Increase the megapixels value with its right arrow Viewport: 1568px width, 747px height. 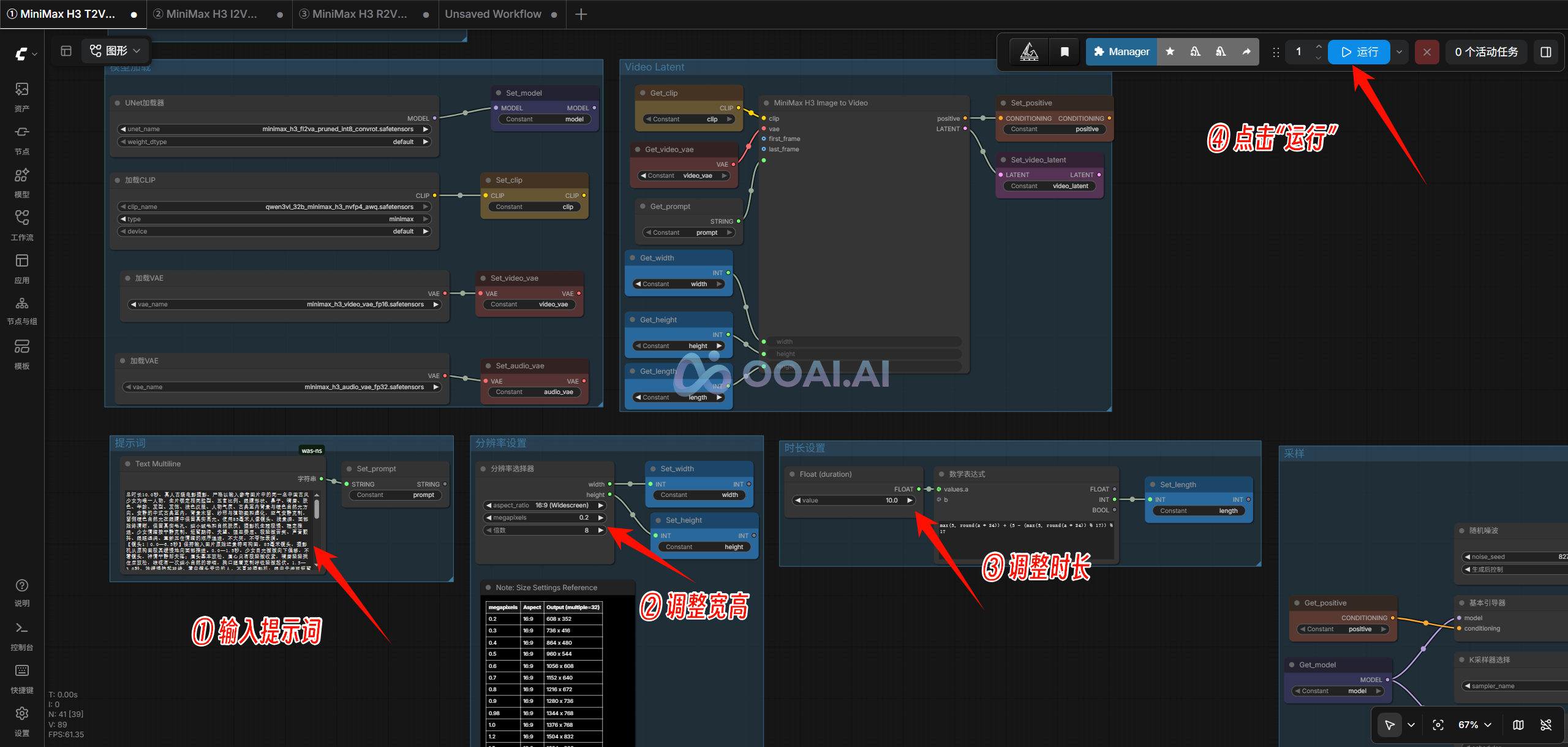[x=601, y=518]
